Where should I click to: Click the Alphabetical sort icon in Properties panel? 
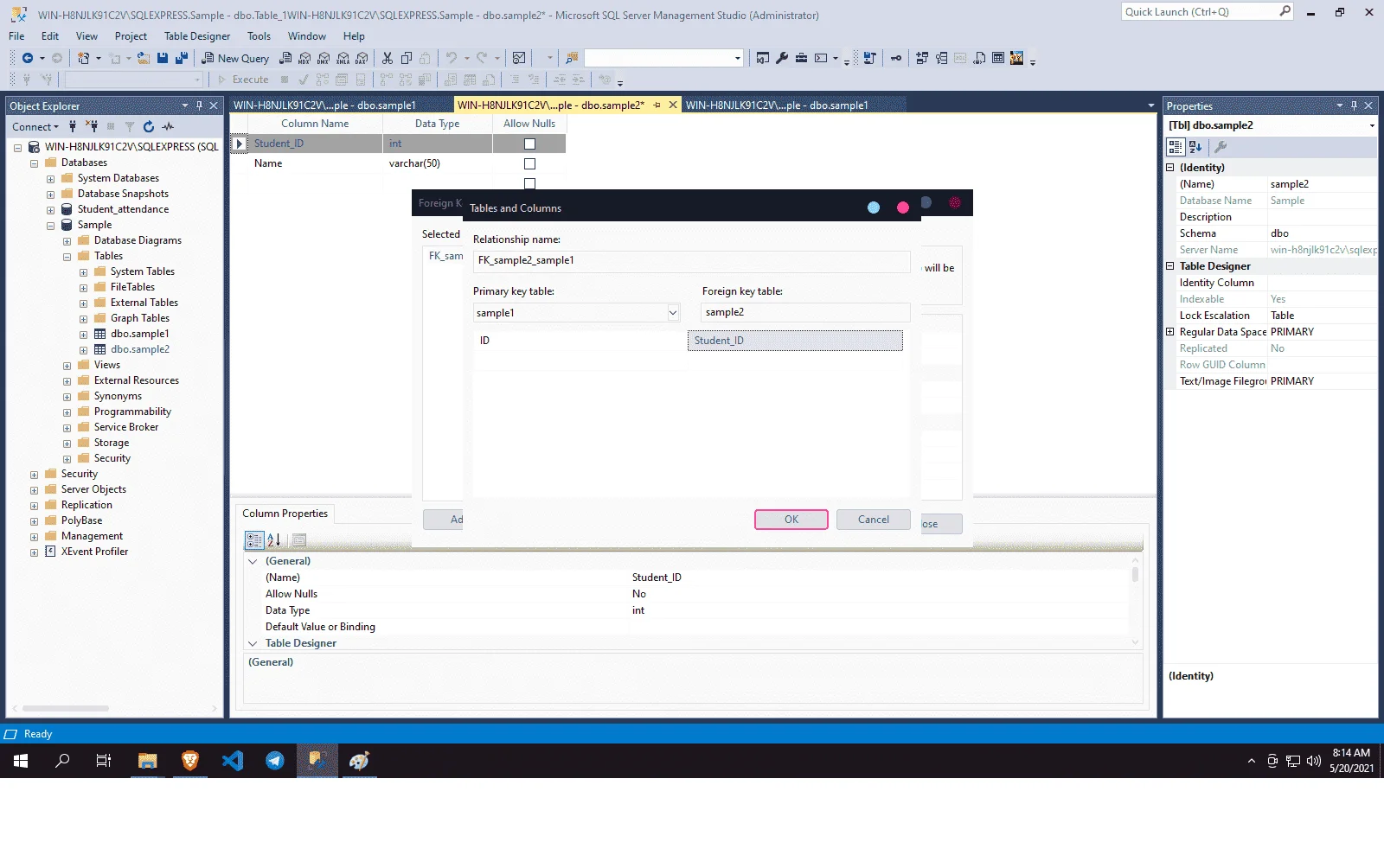tap(1196, 147)
